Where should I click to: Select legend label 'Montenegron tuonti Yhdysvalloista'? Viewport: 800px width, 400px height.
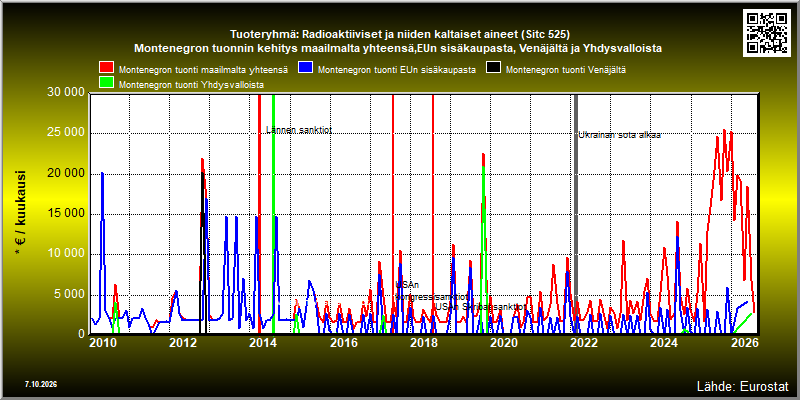191,85
